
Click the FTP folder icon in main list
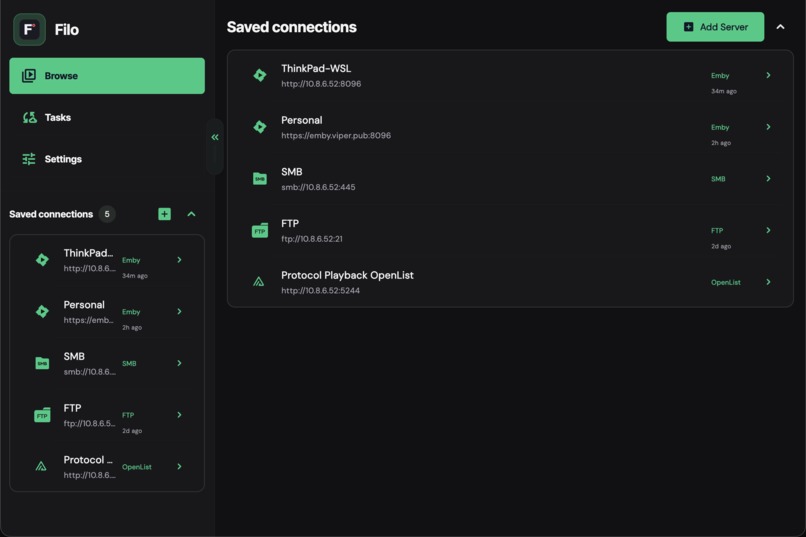[260, 230]
